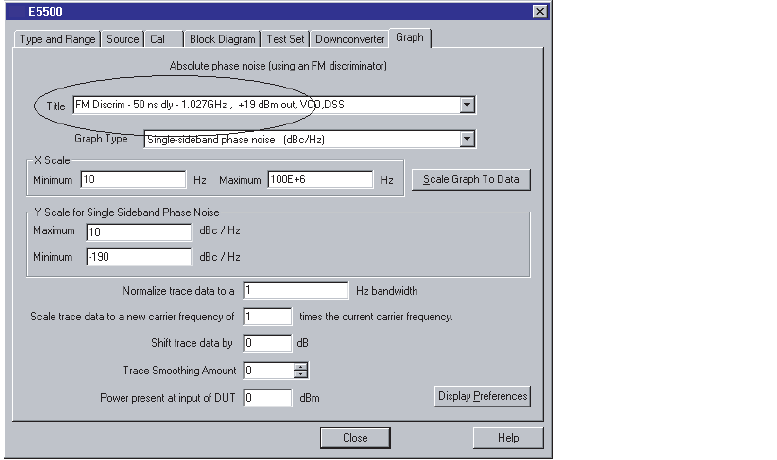Switch to the Downconverter tab
The width and height of the screenshot is (777, 460).
[350, 39]
